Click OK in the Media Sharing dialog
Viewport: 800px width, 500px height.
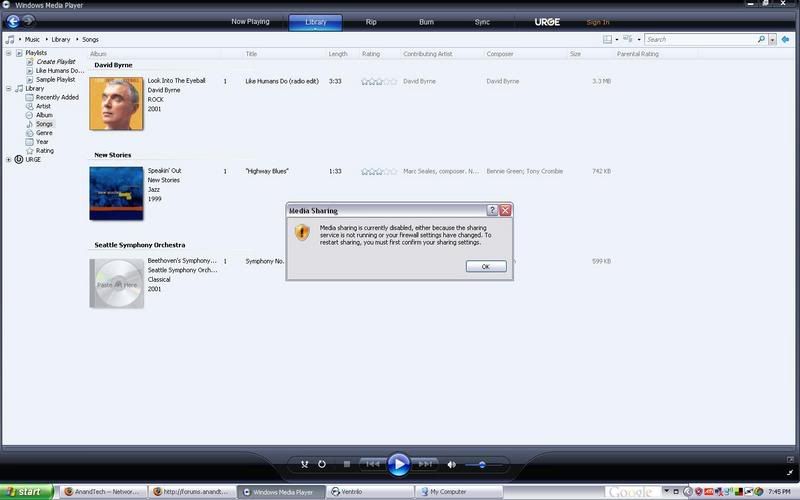tap(486, 266)
